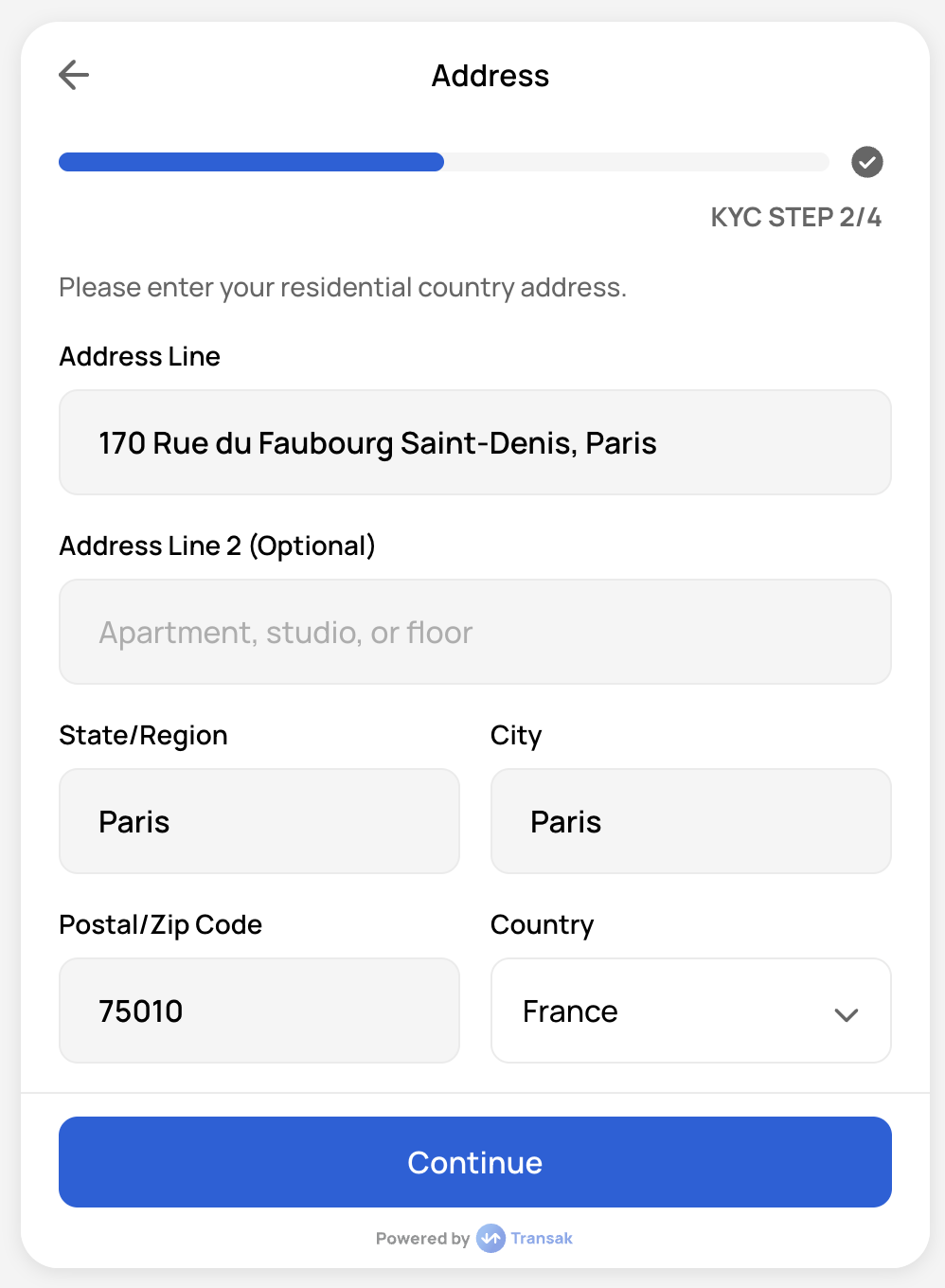Image resolution: width=945 pixels, height=1288 pixels.
Task: Edit the Postal/Zip Code field 75010
Action: pos(259,1011)
